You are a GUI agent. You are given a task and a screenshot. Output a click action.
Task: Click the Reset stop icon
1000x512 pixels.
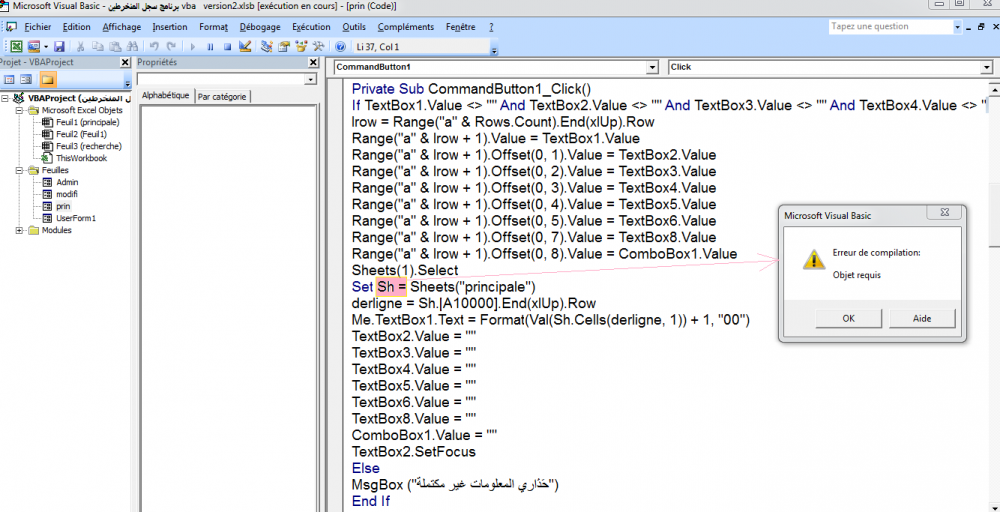(227, 47)
